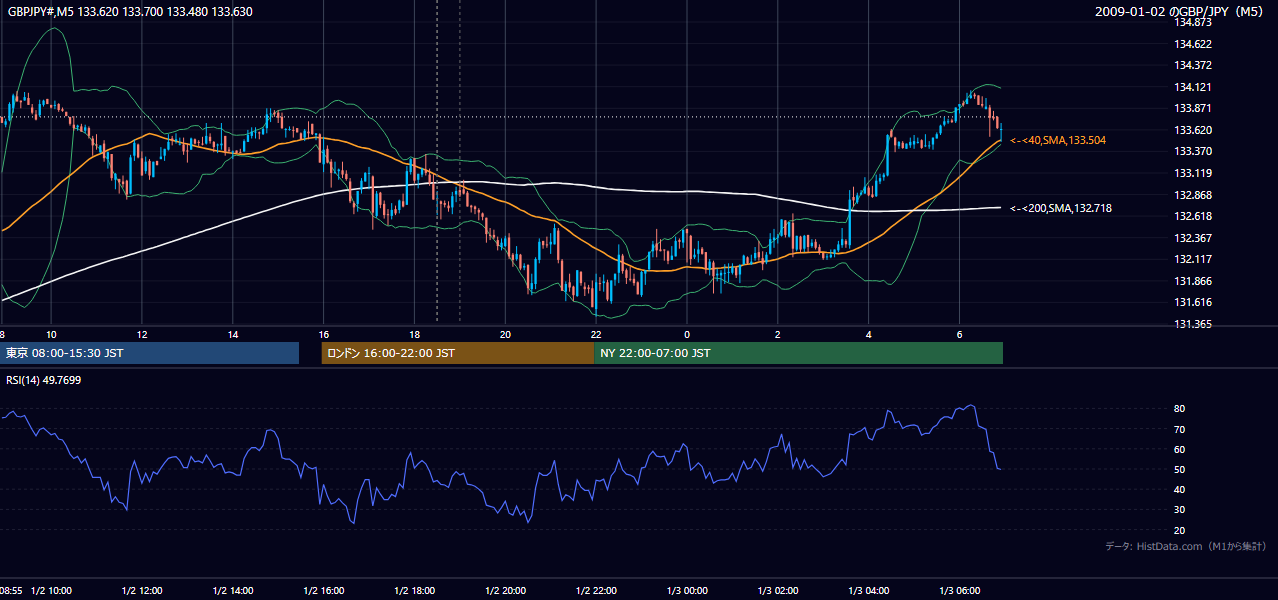
Task: Click the 1/3 02:00 time label
Action: tap(778, 590)
